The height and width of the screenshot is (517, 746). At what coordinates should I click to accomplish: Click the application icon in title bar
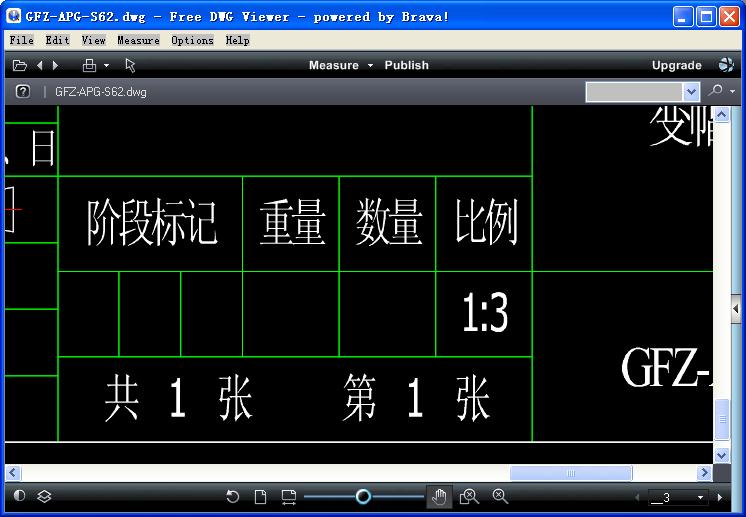pos(13,16)
